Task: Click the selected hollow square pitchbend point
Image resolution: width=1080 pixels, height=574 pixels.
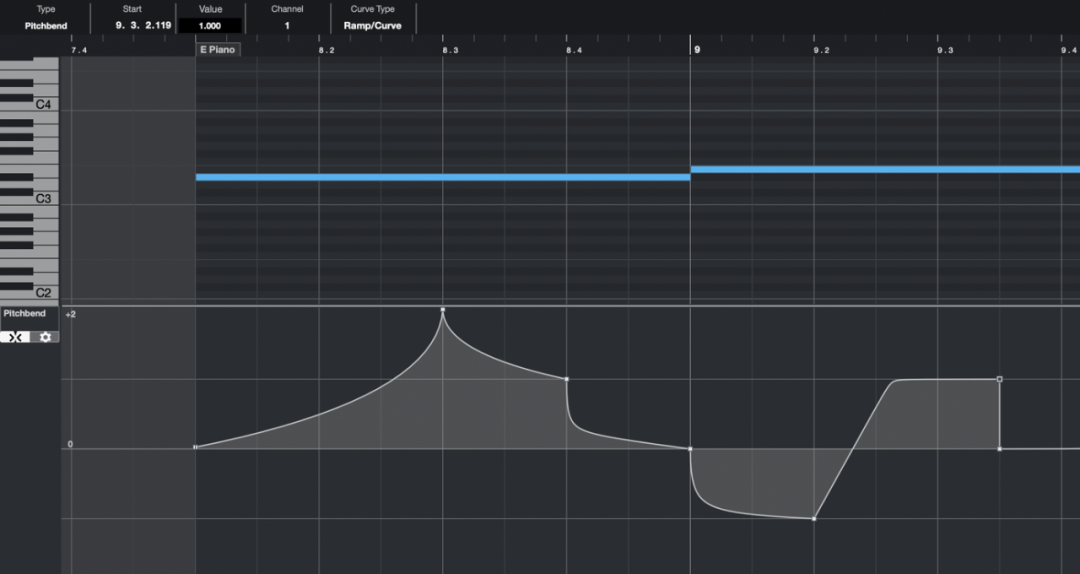Action: 999,379
